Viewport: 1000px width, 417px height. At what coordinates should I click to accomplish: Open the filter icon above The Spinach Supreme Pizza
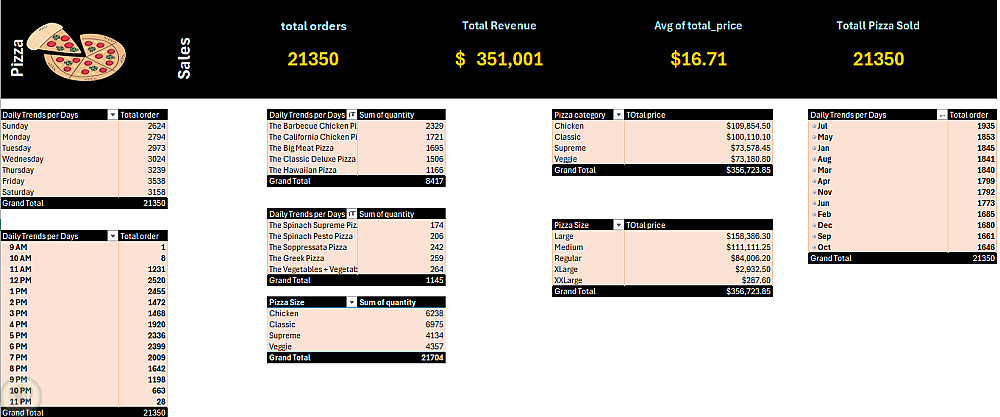click(x=351, y=214)
